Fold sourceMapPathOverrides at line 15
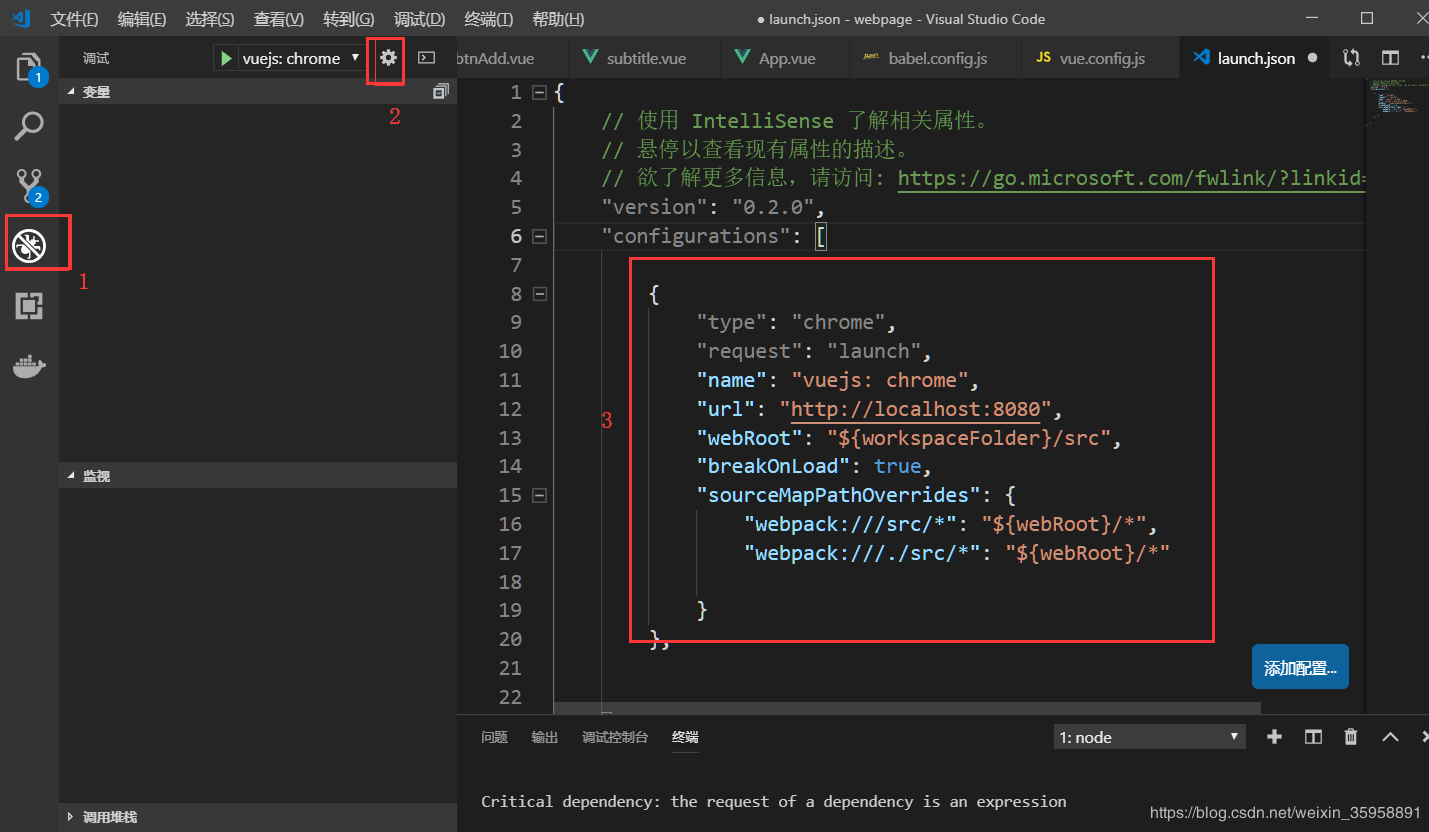The height and width of the screenshot is (832, 1429). point(539,495)
